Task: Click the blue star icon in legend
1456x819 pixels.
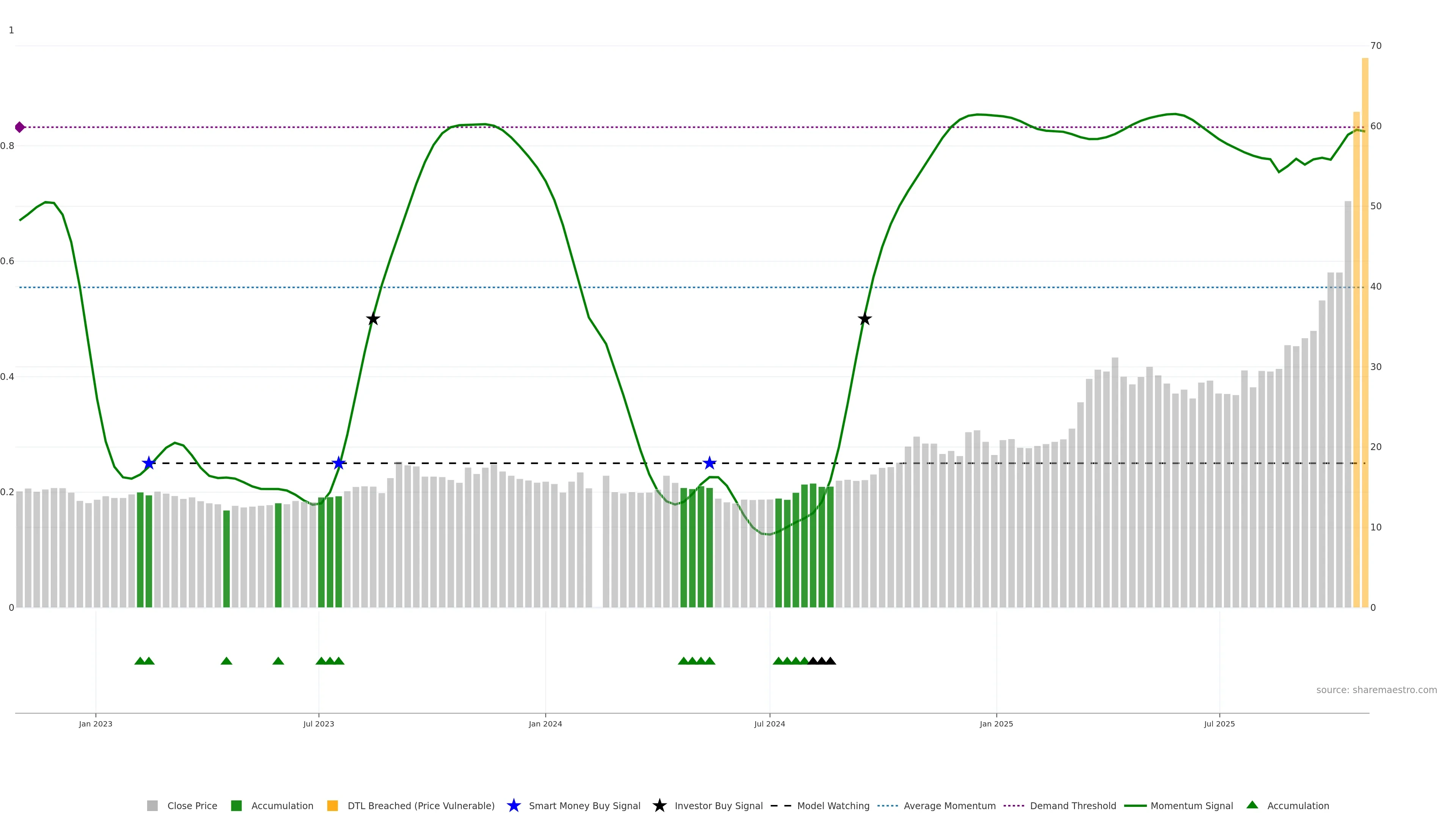Action: [513, 805]
